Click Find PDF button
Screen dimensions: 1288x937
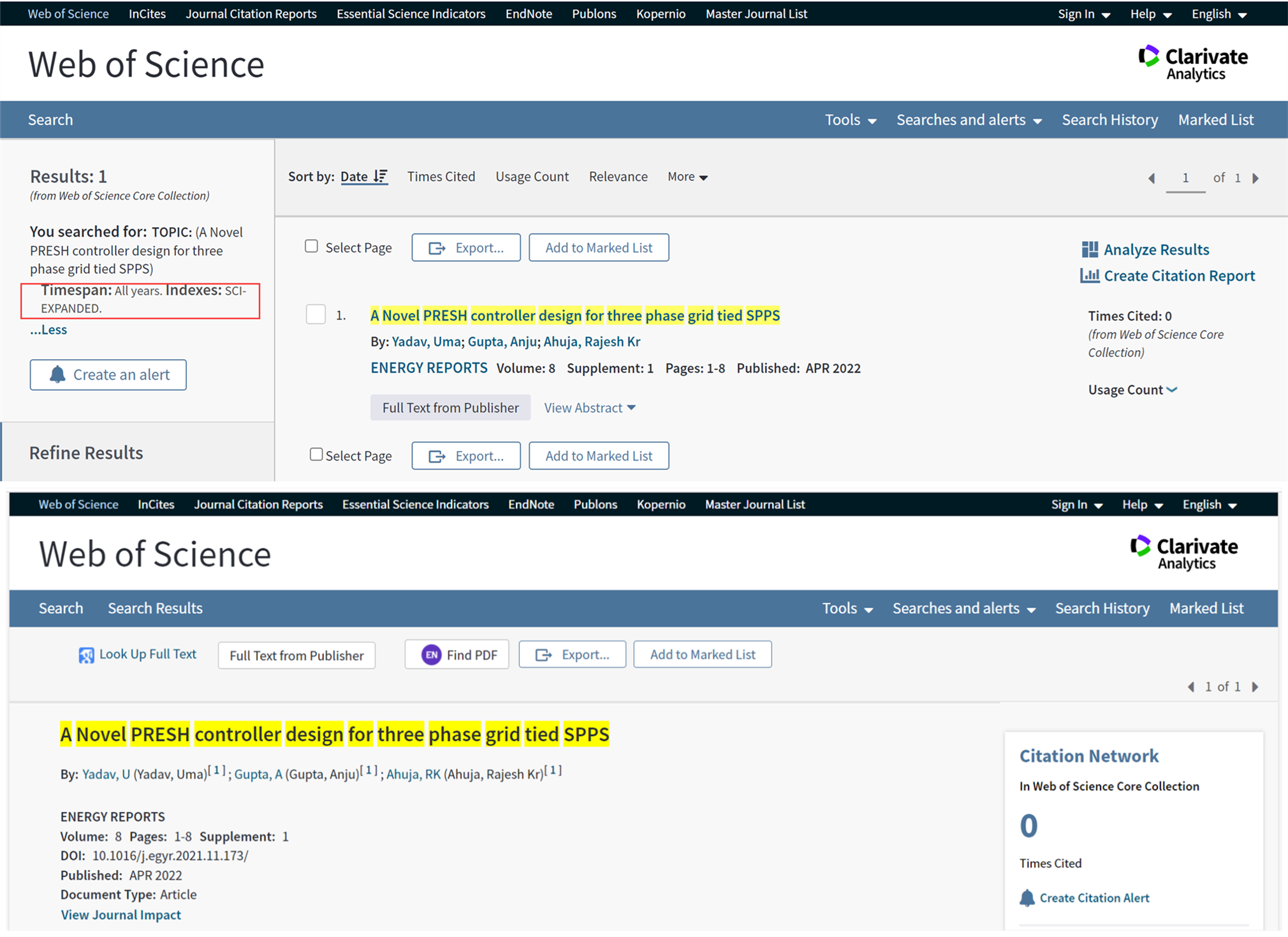pyautogui.click(x=457, y=654)
